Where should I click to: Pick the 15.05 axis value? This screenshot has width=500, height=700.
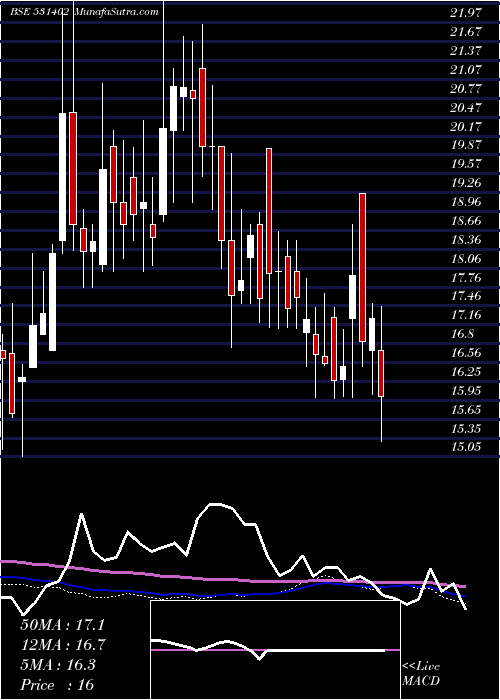pyautogui.click(x=466, y=446)
